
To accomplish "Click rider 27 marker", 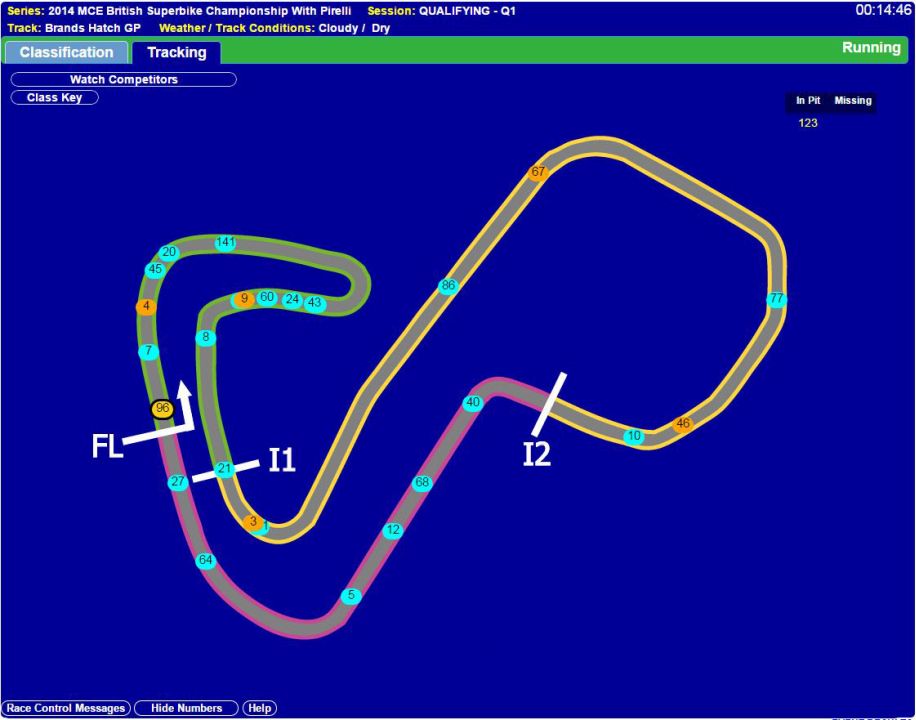I will pyautogui.click(x=178, y=482).
